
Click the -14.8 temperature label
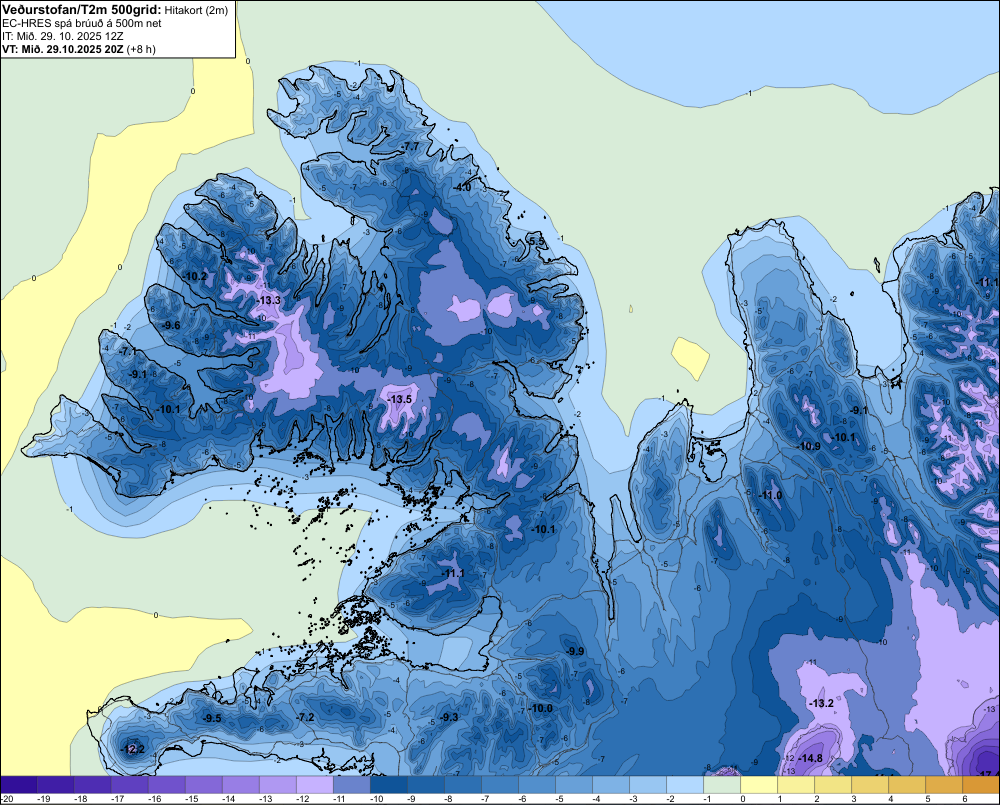810,758
